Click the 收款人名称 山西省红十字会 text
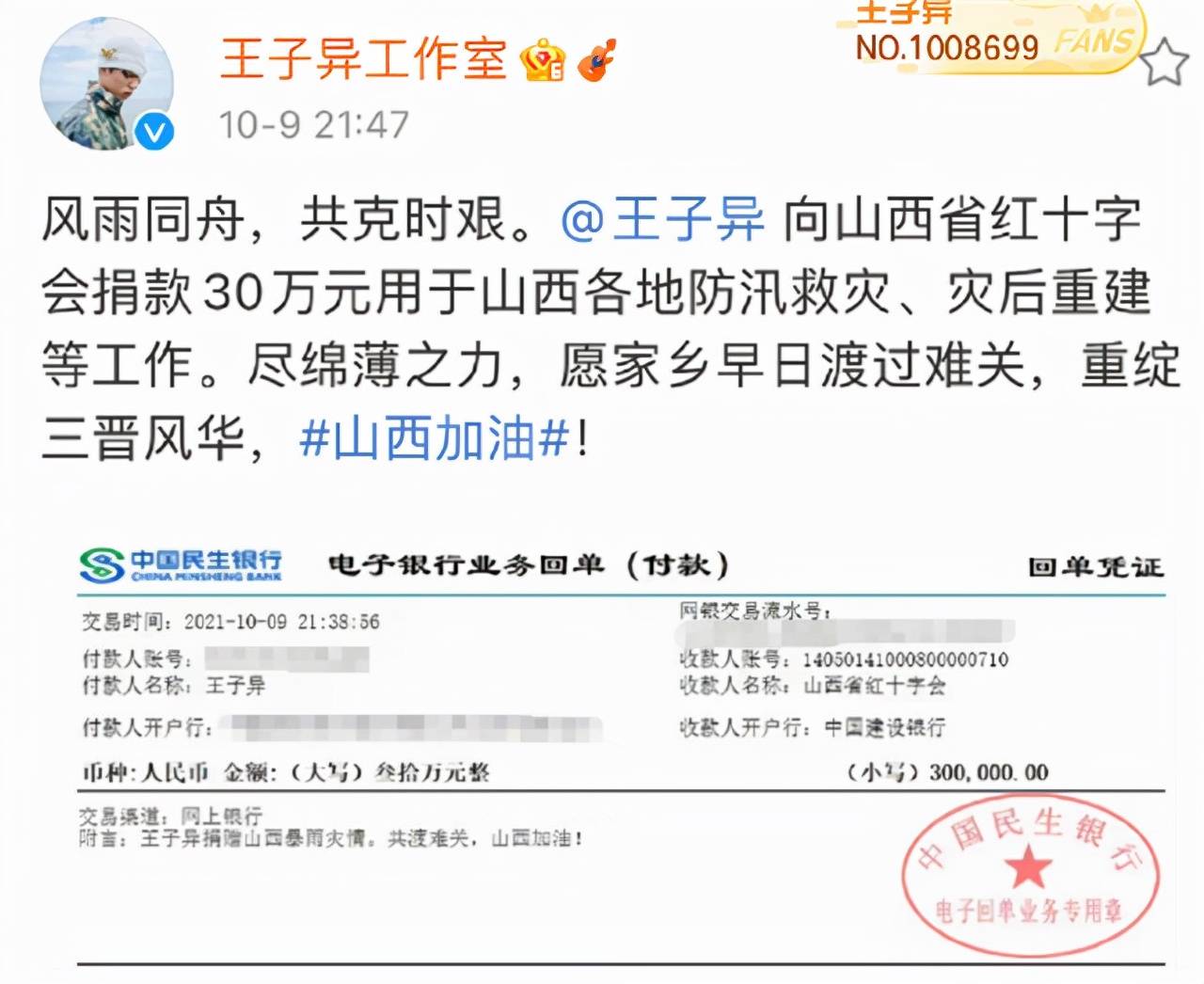The height and width of the screenshot is (984, 1204). pos(813,686)
